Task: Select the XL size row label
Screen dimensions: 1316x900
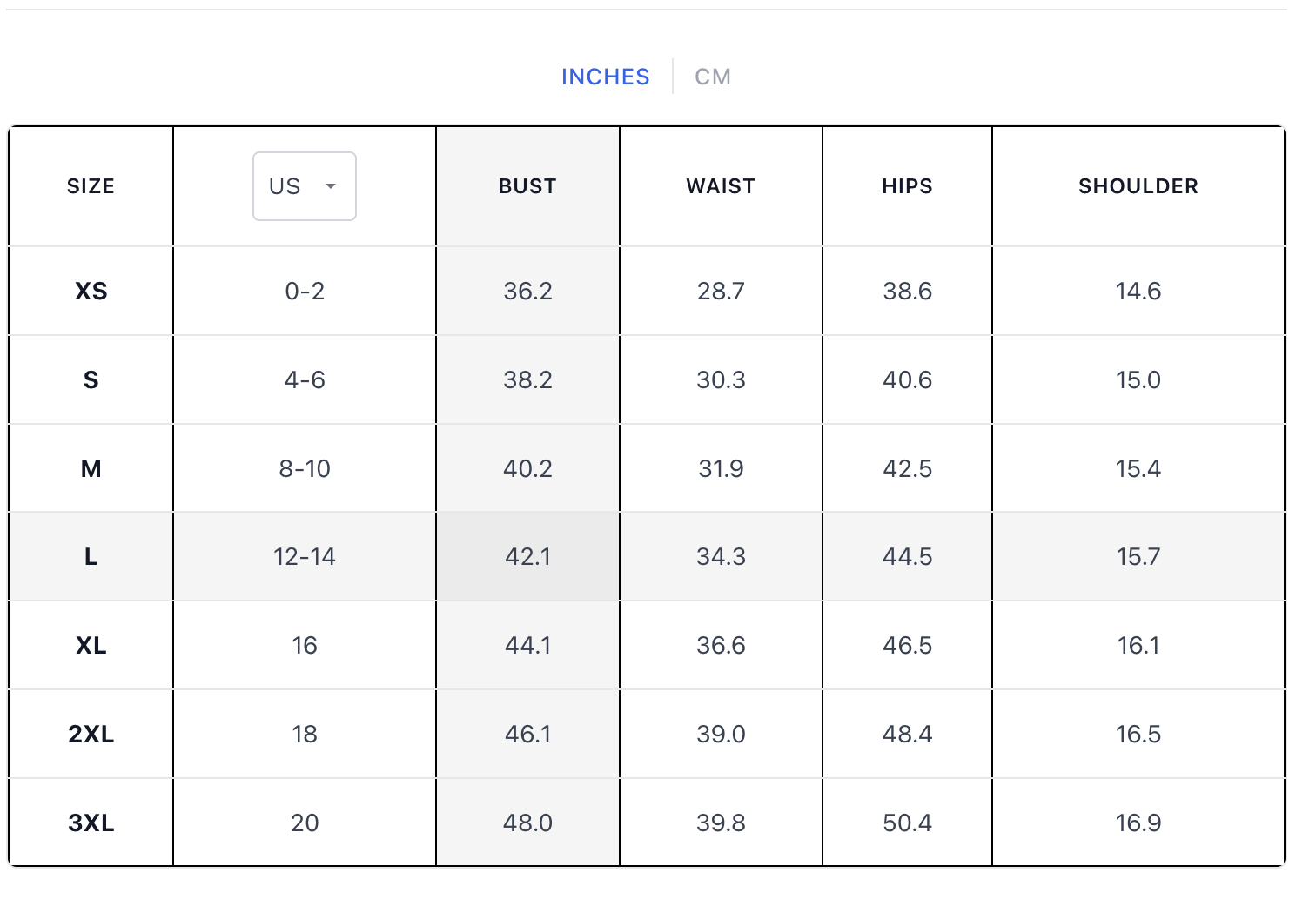Action: [x=91, y=646]
